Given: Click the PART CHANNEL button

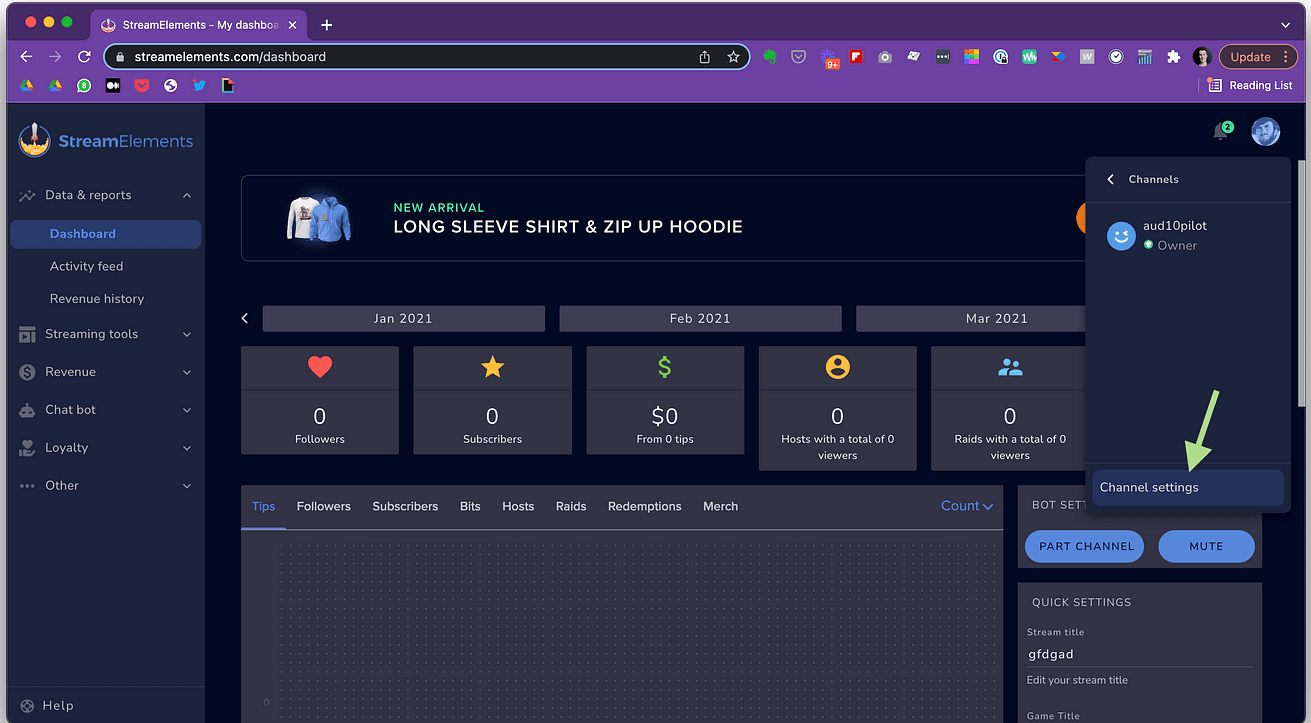Looking at the screenshot, I should pos(1086,546).
